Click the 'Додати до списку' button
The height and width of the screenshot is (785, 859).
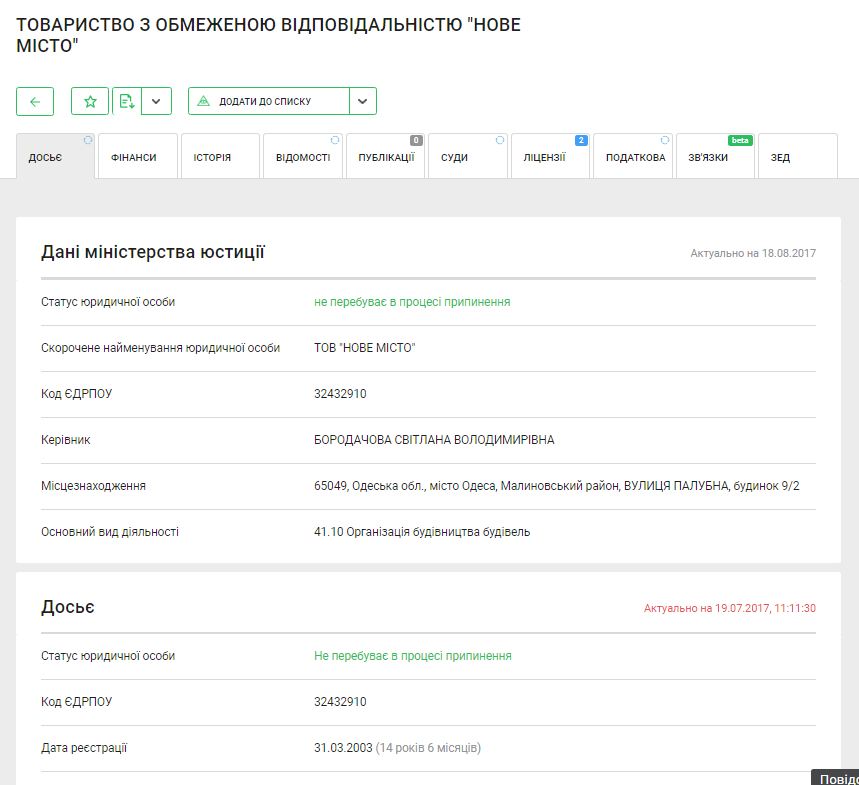268,101
